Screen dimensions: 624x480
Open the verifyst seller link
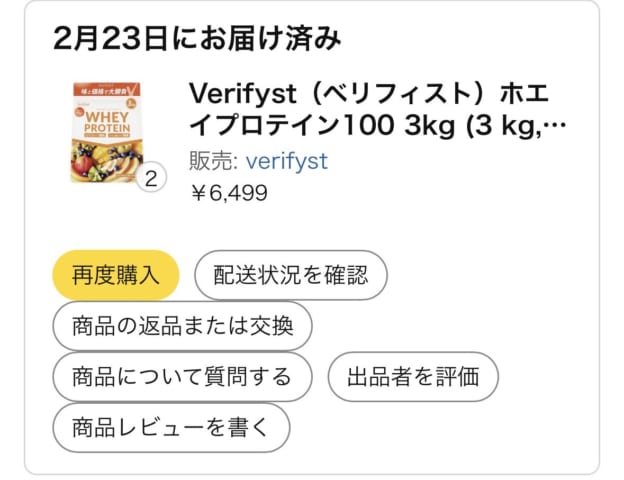point(286,161)
